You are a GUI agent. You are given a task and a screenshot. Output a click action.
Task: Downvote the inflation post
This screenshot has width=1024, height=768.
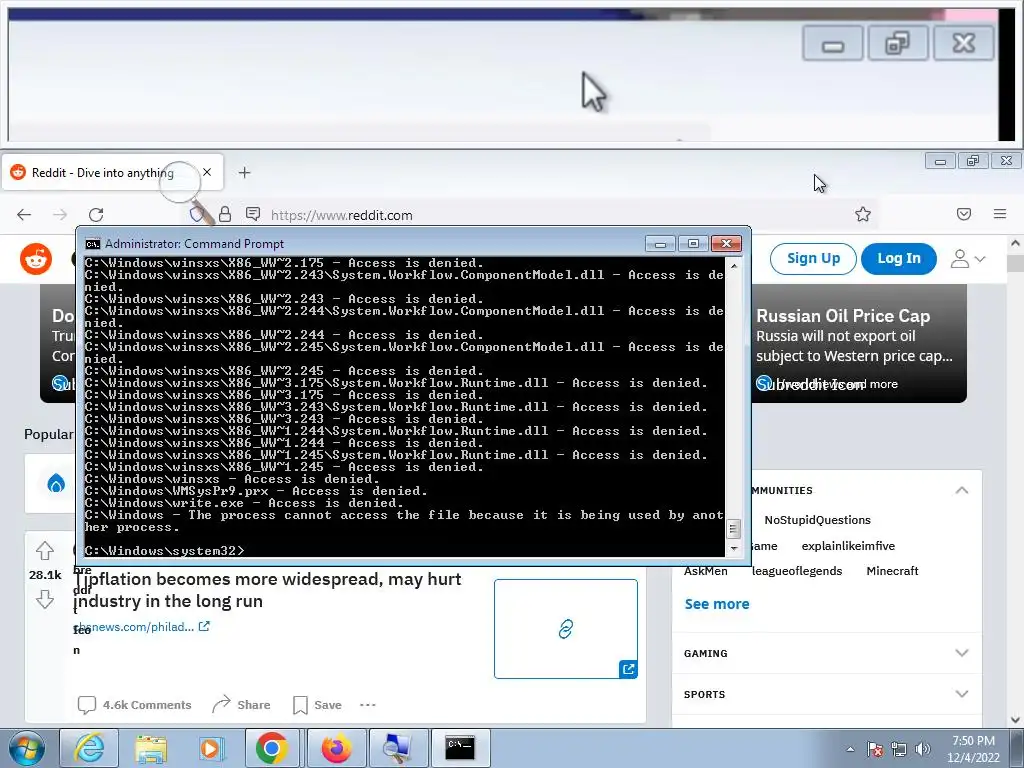point(44,599)
